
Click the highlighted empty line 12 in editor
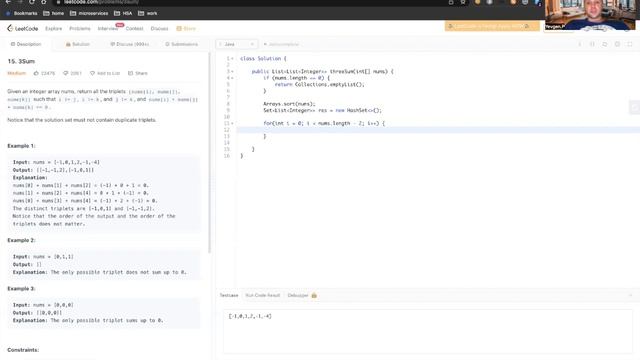coord(438,130)
